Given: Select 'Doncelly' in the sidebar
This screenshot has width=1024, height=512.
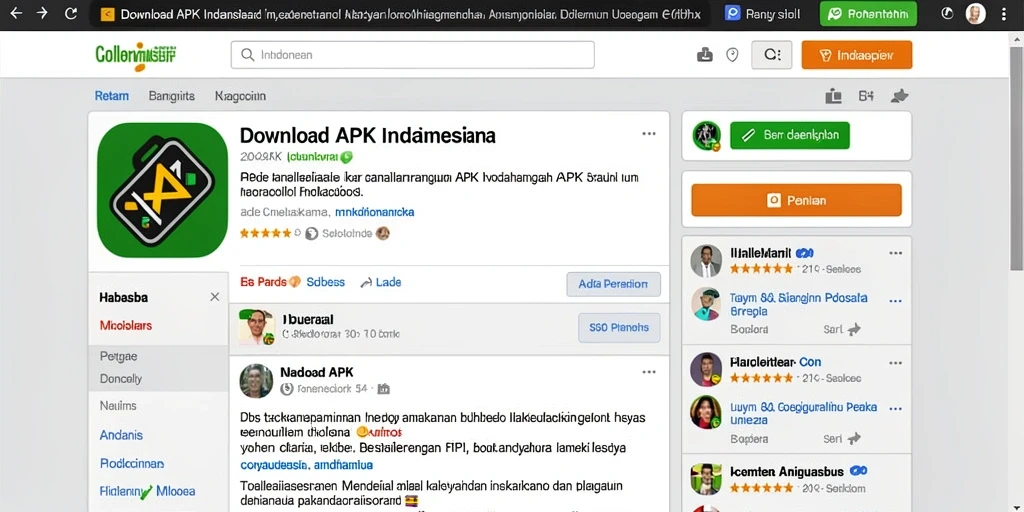Looking at the screenshot, I should pos(121,379).
